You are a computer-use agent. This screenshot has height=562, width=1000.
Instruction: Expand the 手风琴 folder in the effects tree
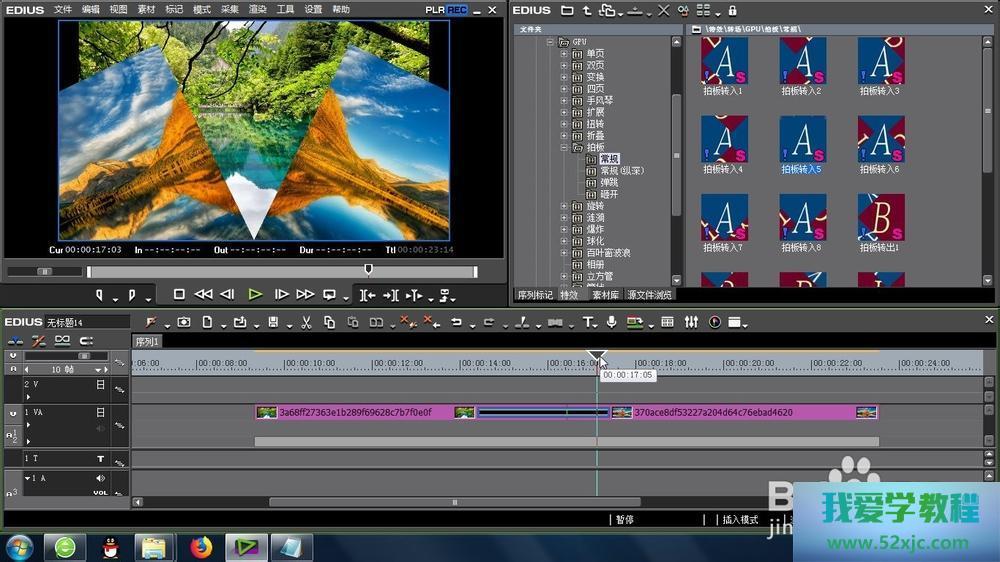point(564,101)
